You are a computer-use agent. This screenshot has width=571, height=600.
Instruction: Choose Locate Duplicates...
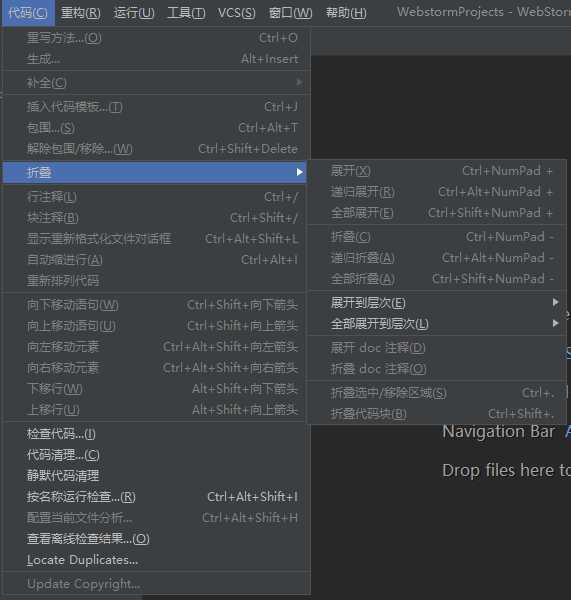pyautogui.click(x=155, y=560)
